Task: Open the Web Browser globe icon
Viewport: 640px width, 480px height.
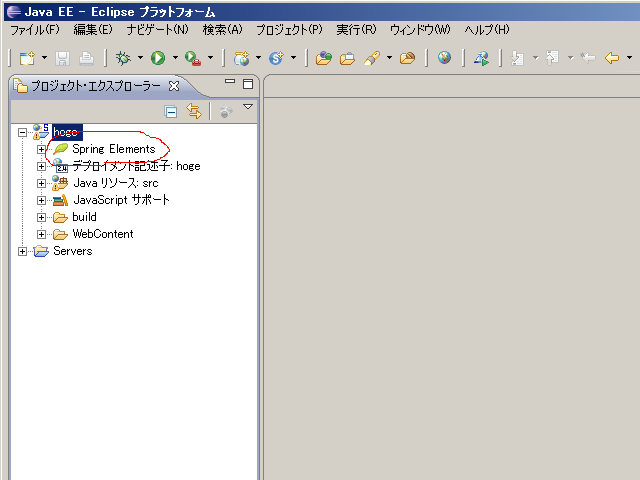Action: (x=444, y=58)
